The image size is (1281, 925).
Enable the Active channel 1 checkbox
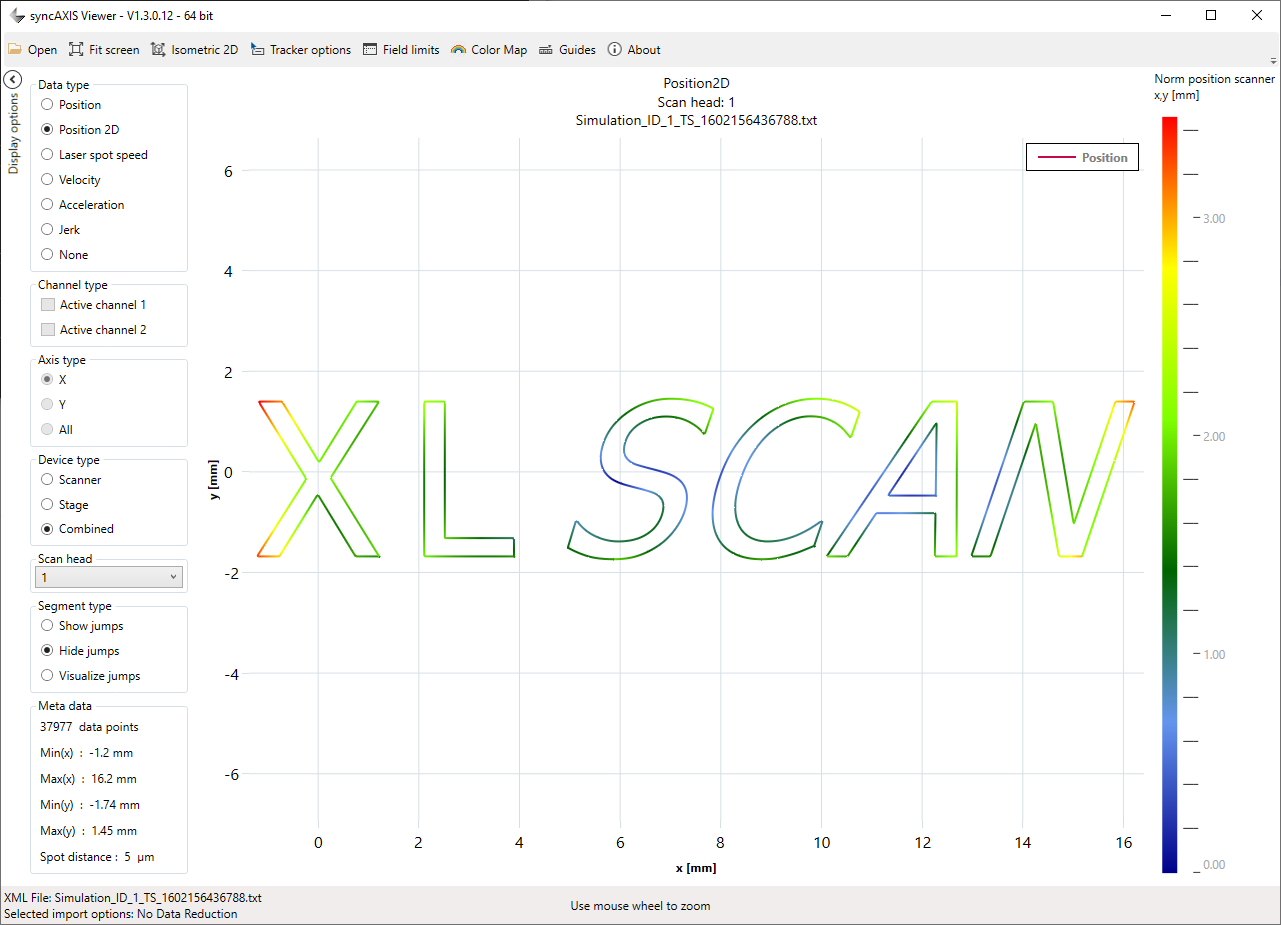coord(47,305)
